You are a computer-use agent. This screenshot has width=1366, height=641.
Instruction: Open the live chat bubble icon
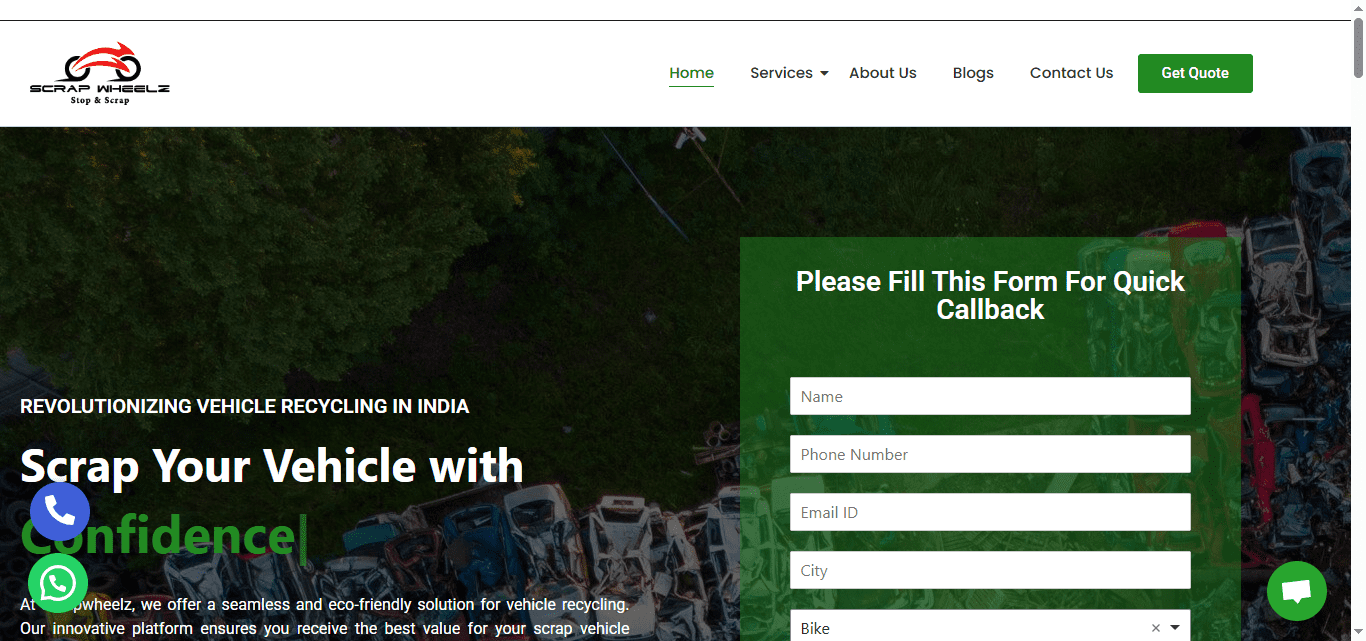(x=1297, y=591)
